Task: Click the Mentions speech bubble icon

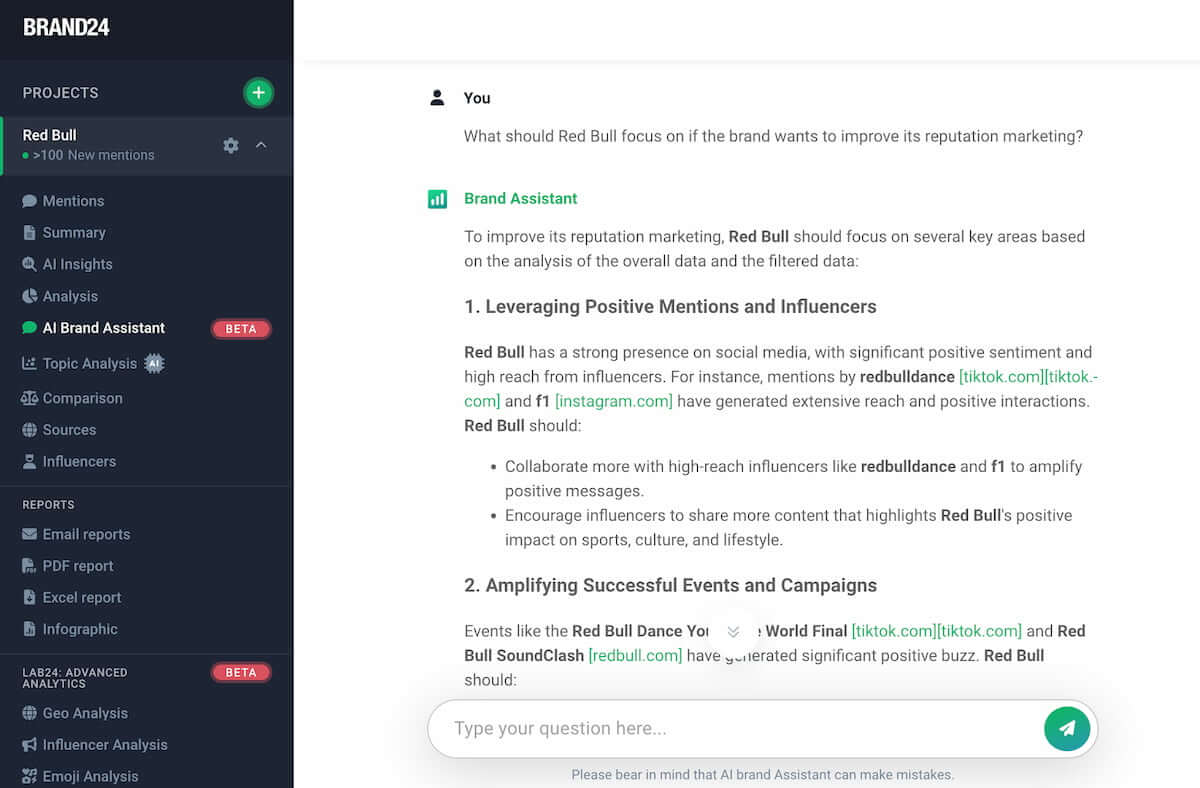Action: tap(29, 201)
